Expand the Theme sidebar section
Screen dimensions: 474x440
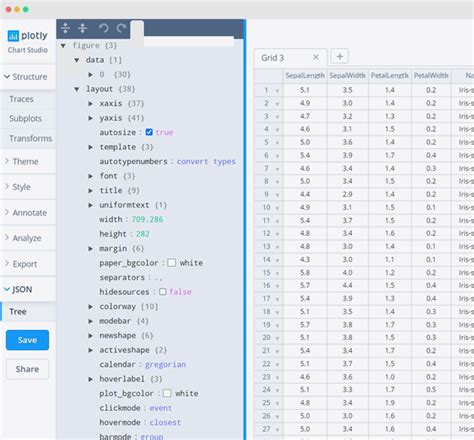[28, 162]
